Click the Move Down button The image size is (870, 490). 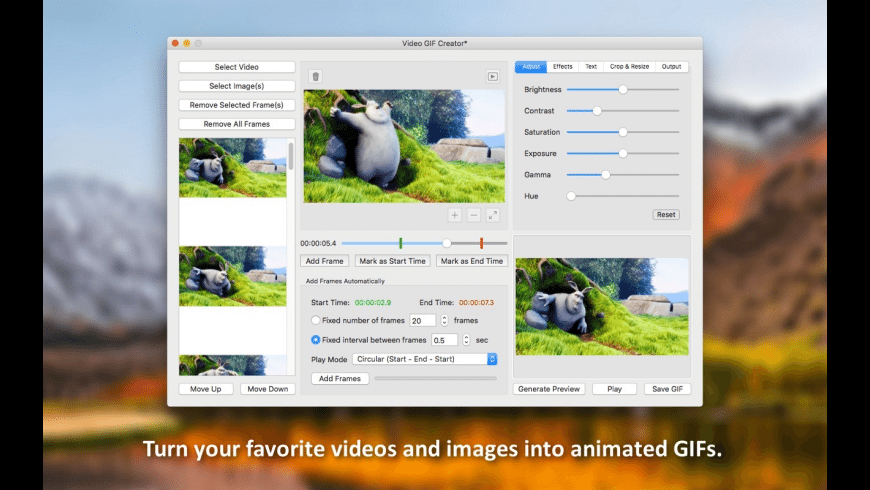tap(268, 389)
